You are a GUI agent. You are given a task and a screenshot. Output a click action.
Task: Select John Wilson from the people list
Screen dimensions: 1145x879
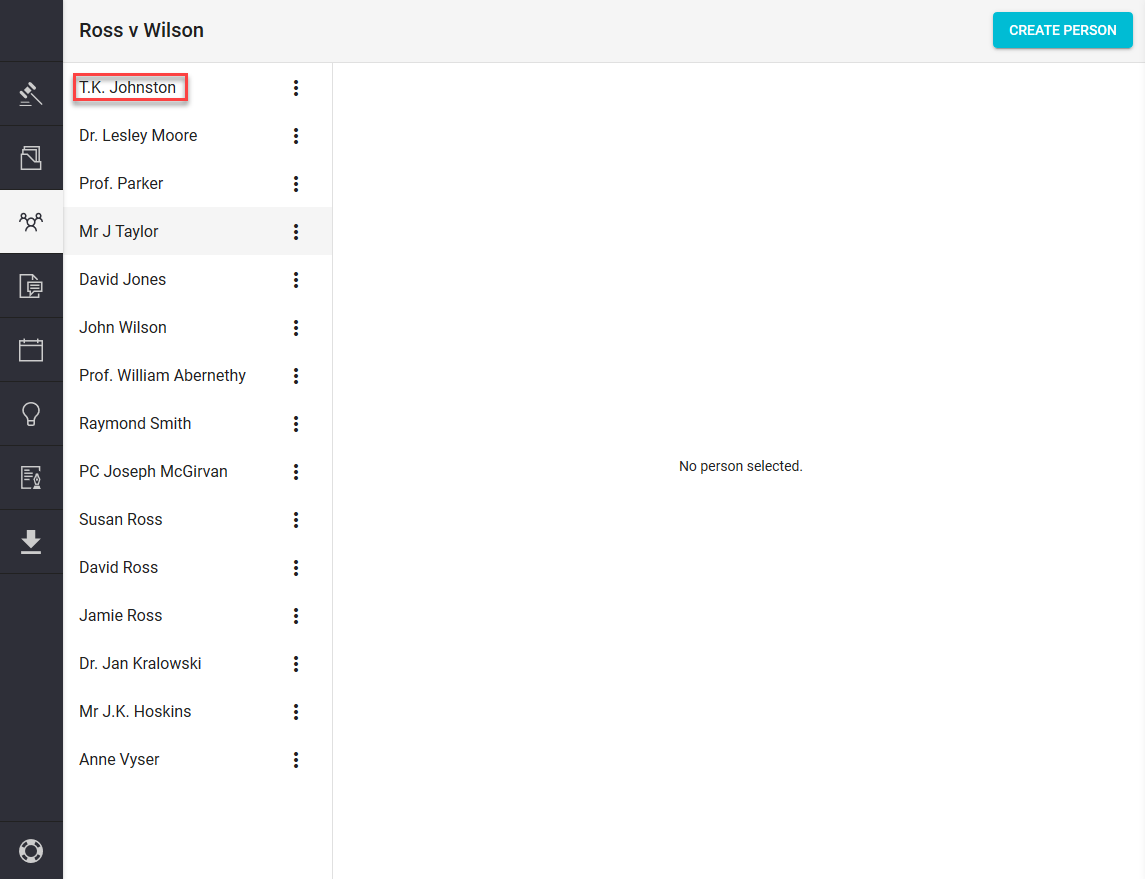(123, 328)
